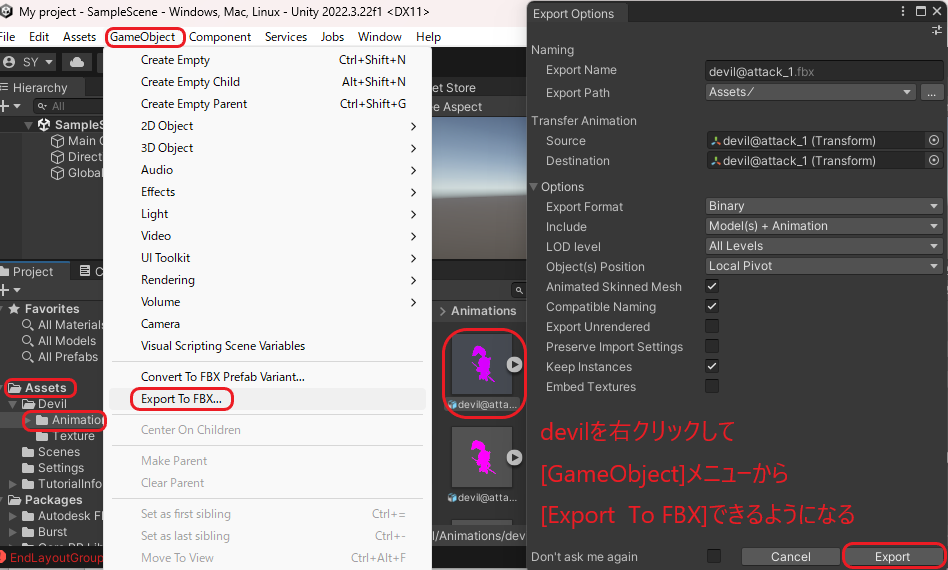The height and width of the screenshot is (570, 948).
Task: Uncheck Compatible Naming
Action: (712, 306)
